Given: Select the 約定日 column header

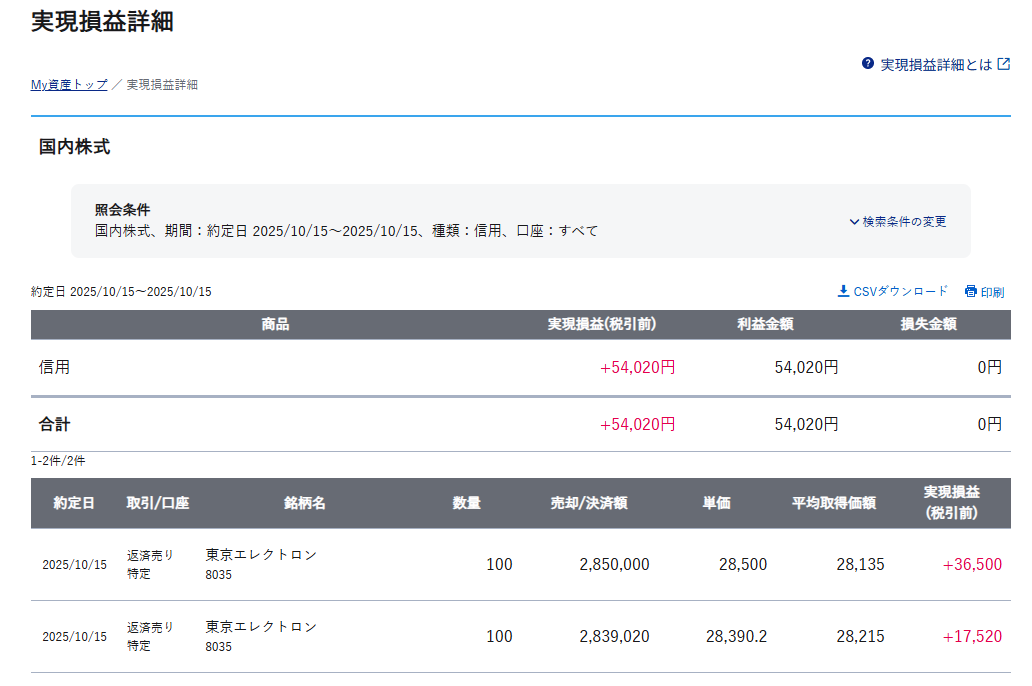Looking at the screenshot, I should pyautogui.click(x=74, y=503).
